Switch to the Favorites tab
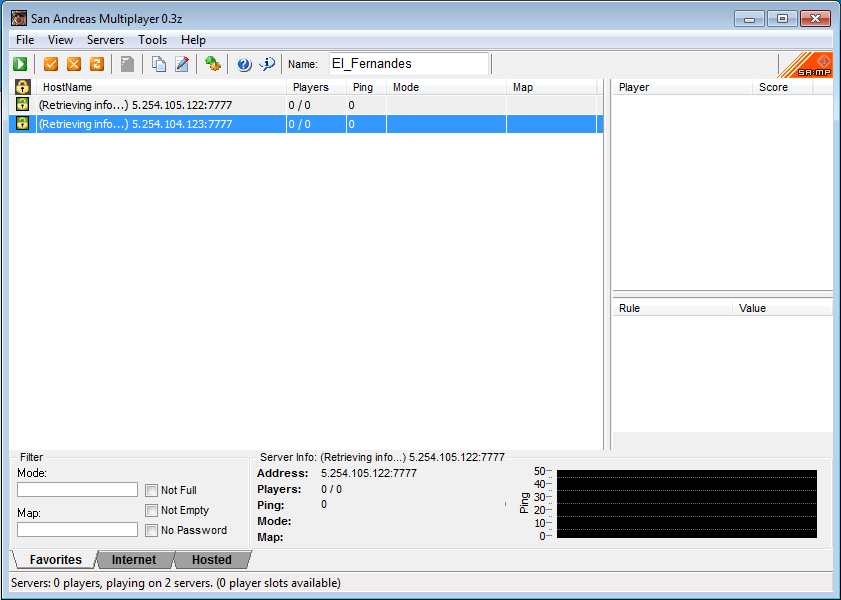The width and height of the screenshot is (841, 600). 55,560
